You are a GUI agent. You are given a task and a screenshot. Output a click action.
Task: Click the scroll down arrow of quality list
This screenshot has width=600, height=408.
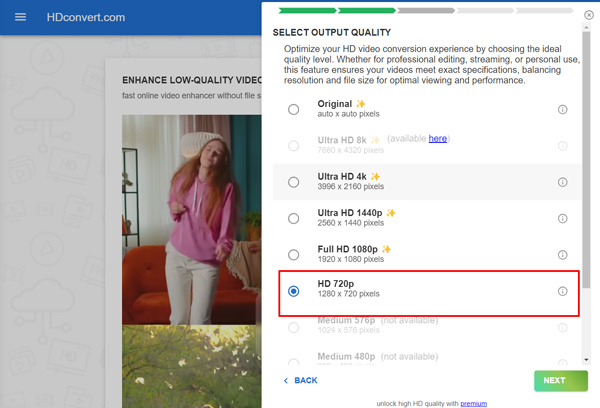586,360
